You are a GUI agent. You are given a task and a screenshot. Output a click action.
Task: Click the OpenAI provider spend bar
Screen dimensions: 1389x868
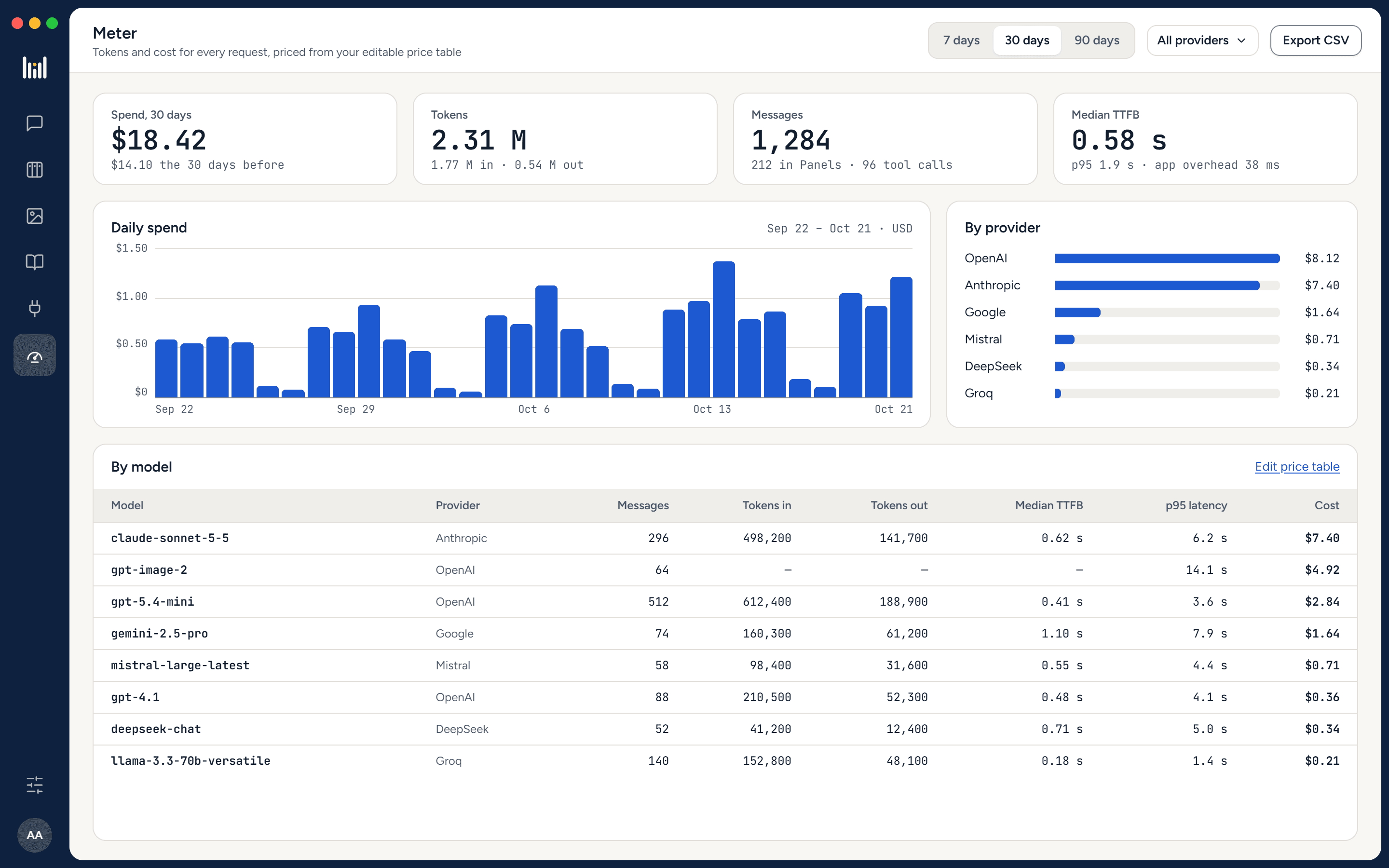pyautogui.click(x=1167, y=258)
